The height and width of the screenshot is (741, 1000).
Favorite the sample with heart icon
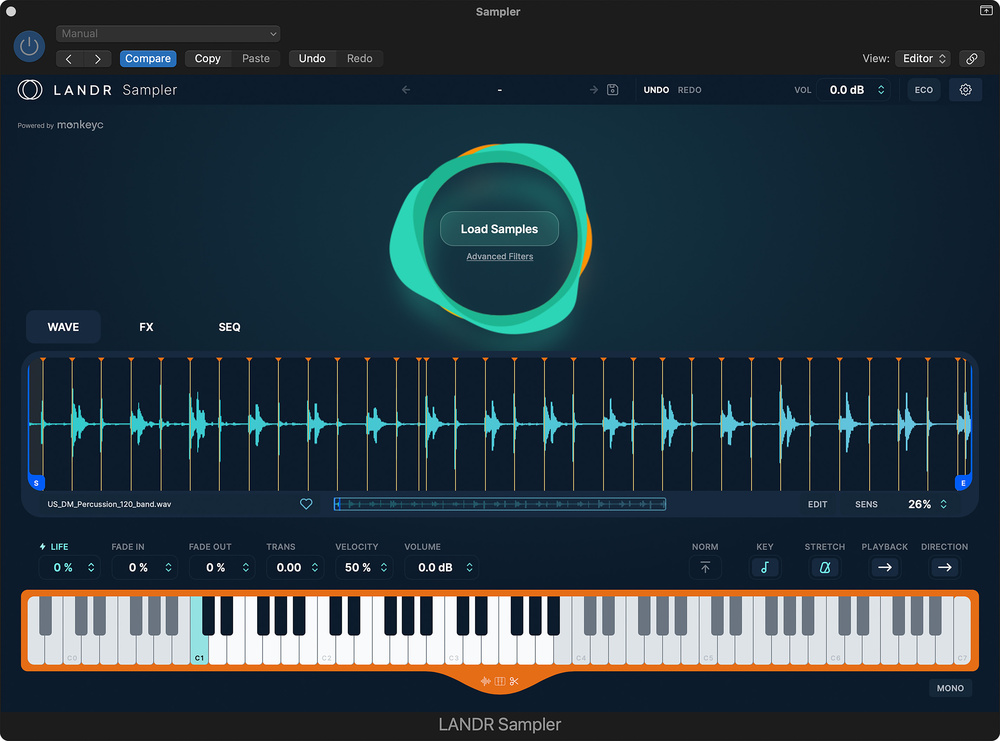(x=306, y=504)
